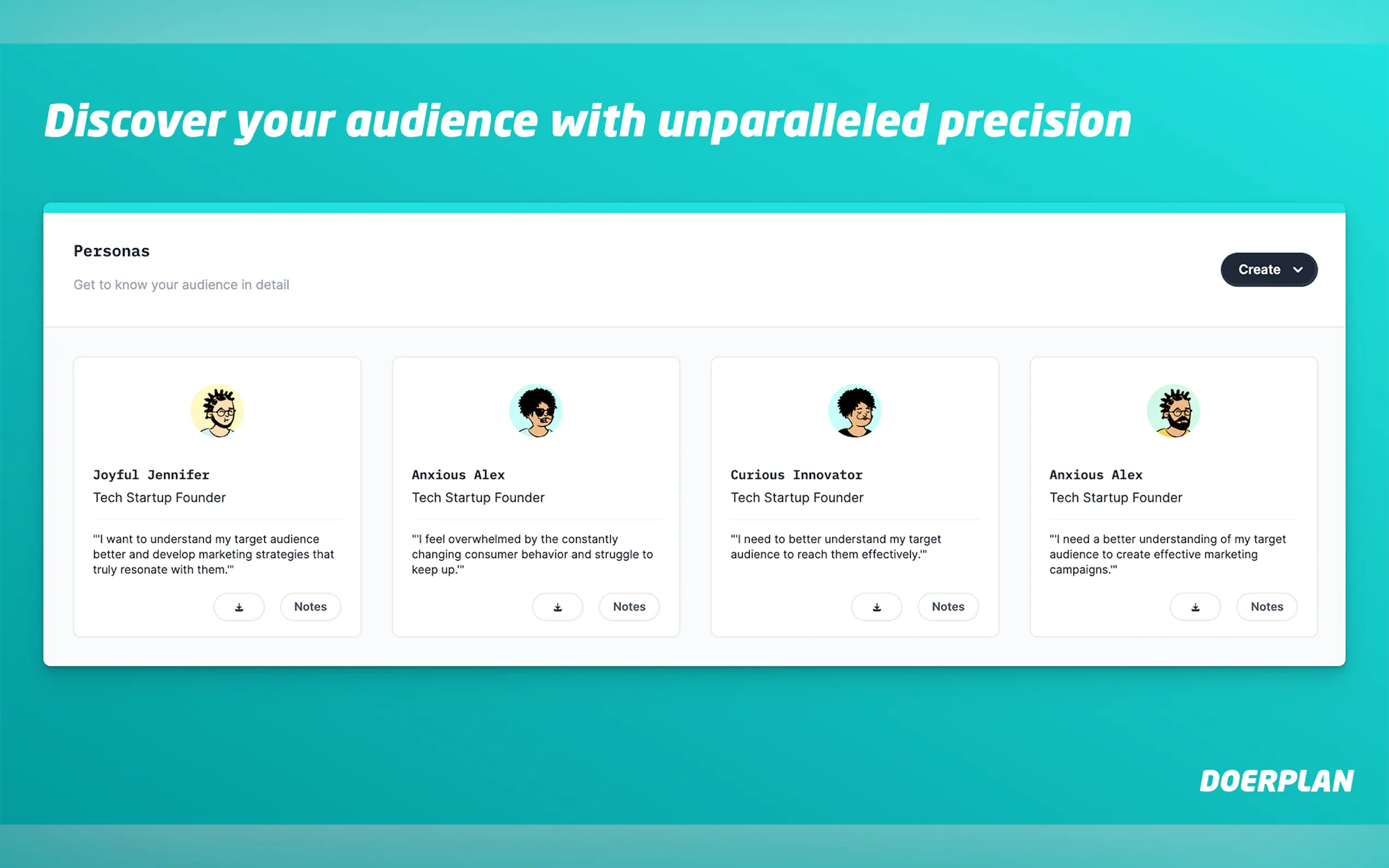Click the bearded avatar with glasses
The height and width of the screenshot is (868, 1389).
pyautogui.click(x=1173, y=411)
